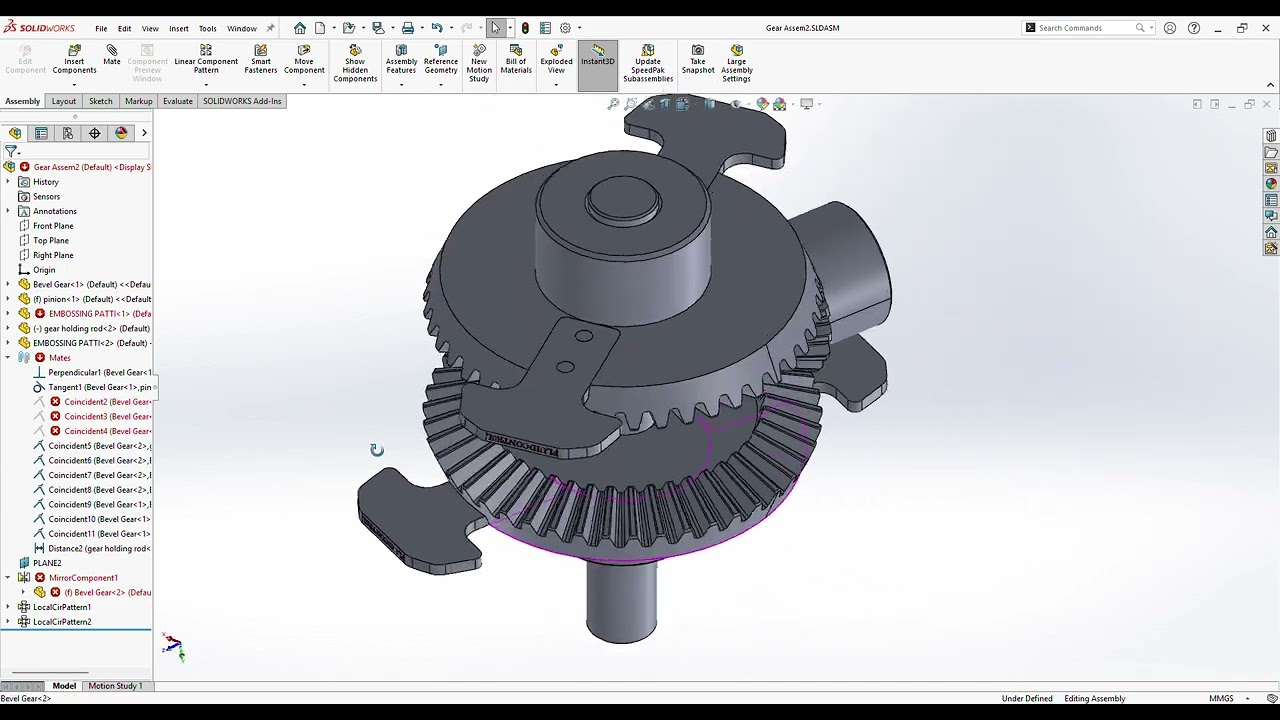Click the Insert Components tool

[x=74, y=60]
